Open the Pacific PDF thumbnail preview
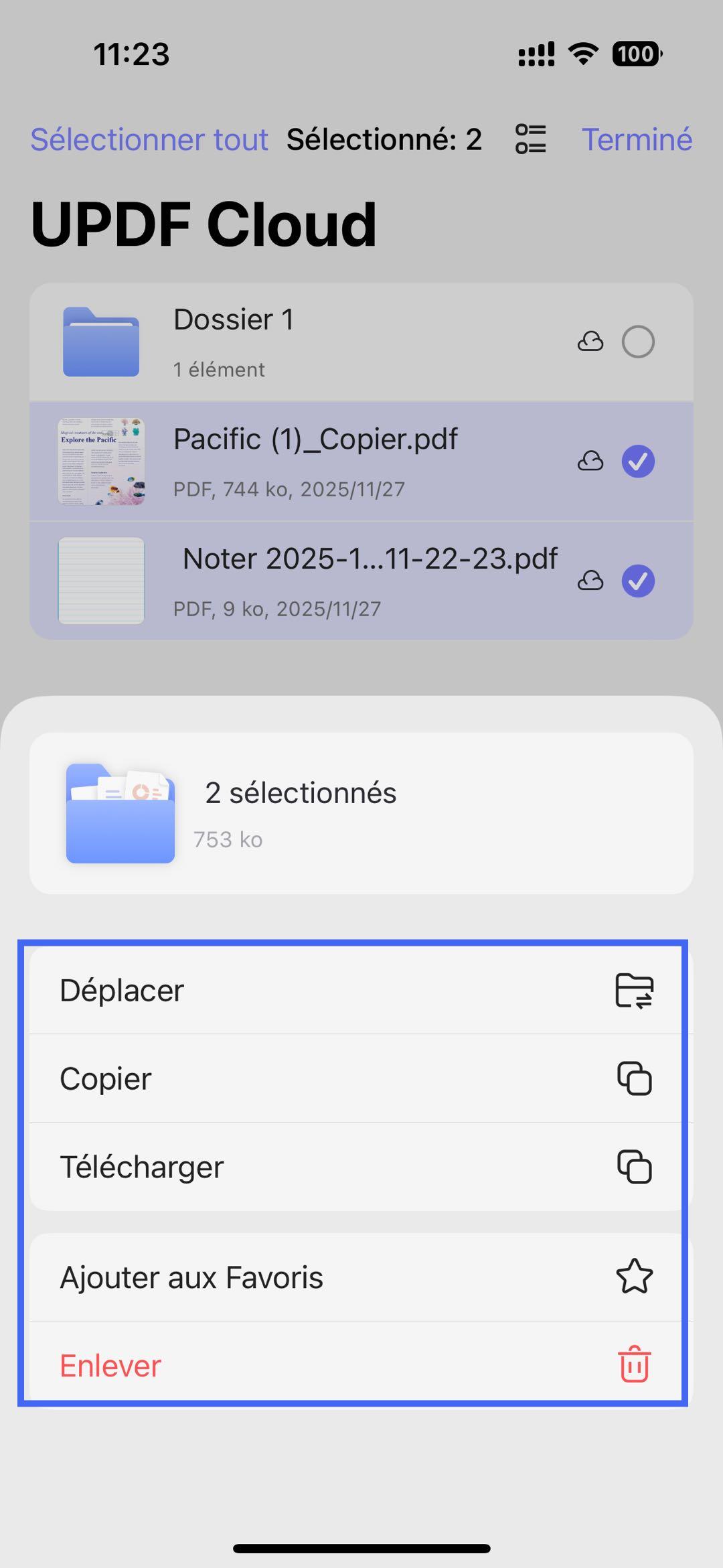This screenshot has height=1568, width=723. pos(100,461)
